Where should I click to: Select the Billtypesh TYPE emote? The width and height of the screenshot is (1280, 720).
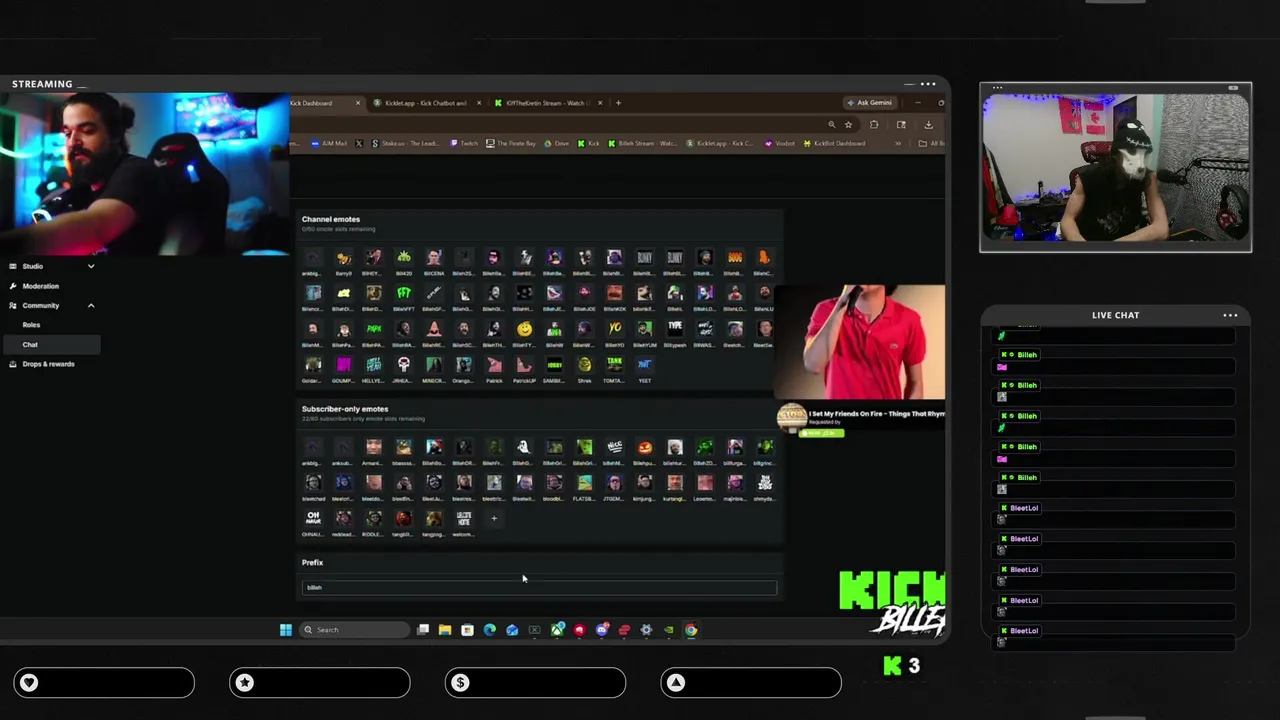pos(674,330)
